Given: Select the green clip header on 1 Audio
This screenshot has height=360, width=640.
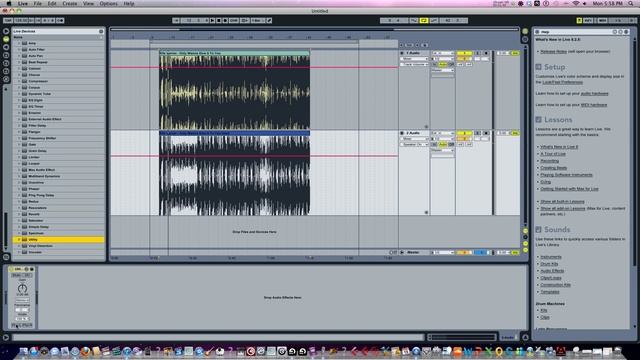Looking at the screenshot, I should [234, 53].
